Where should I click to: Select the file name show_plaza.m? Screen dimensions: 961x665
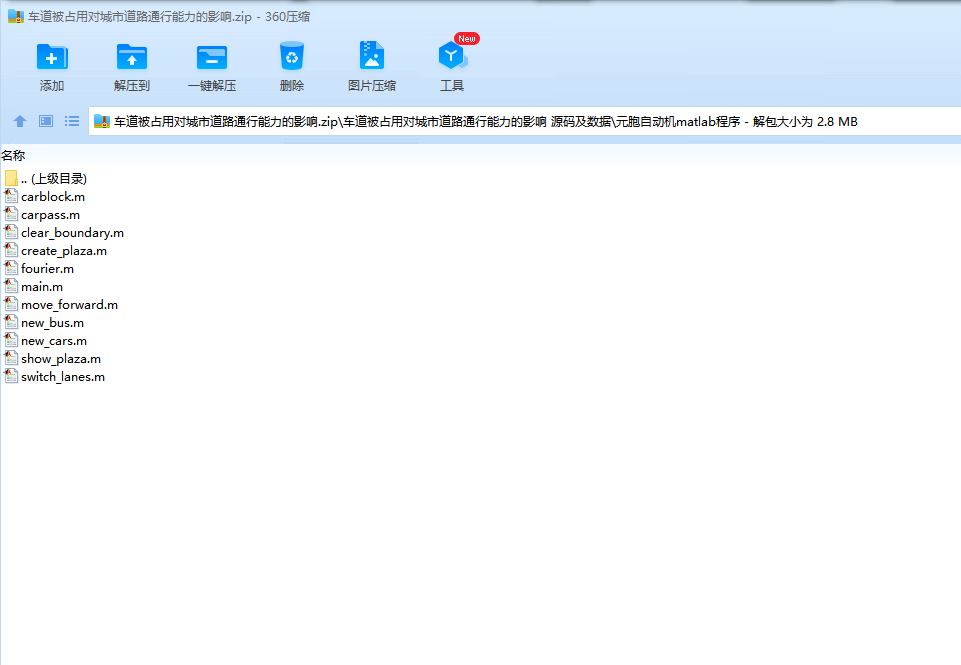(x=61, y=359)
